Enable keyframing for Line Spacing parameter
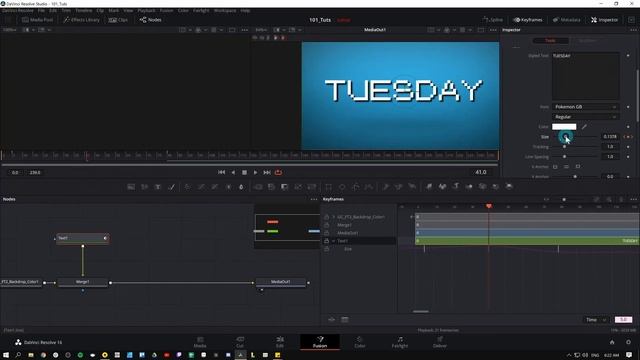The image size is (640, 360). point(628,157)
